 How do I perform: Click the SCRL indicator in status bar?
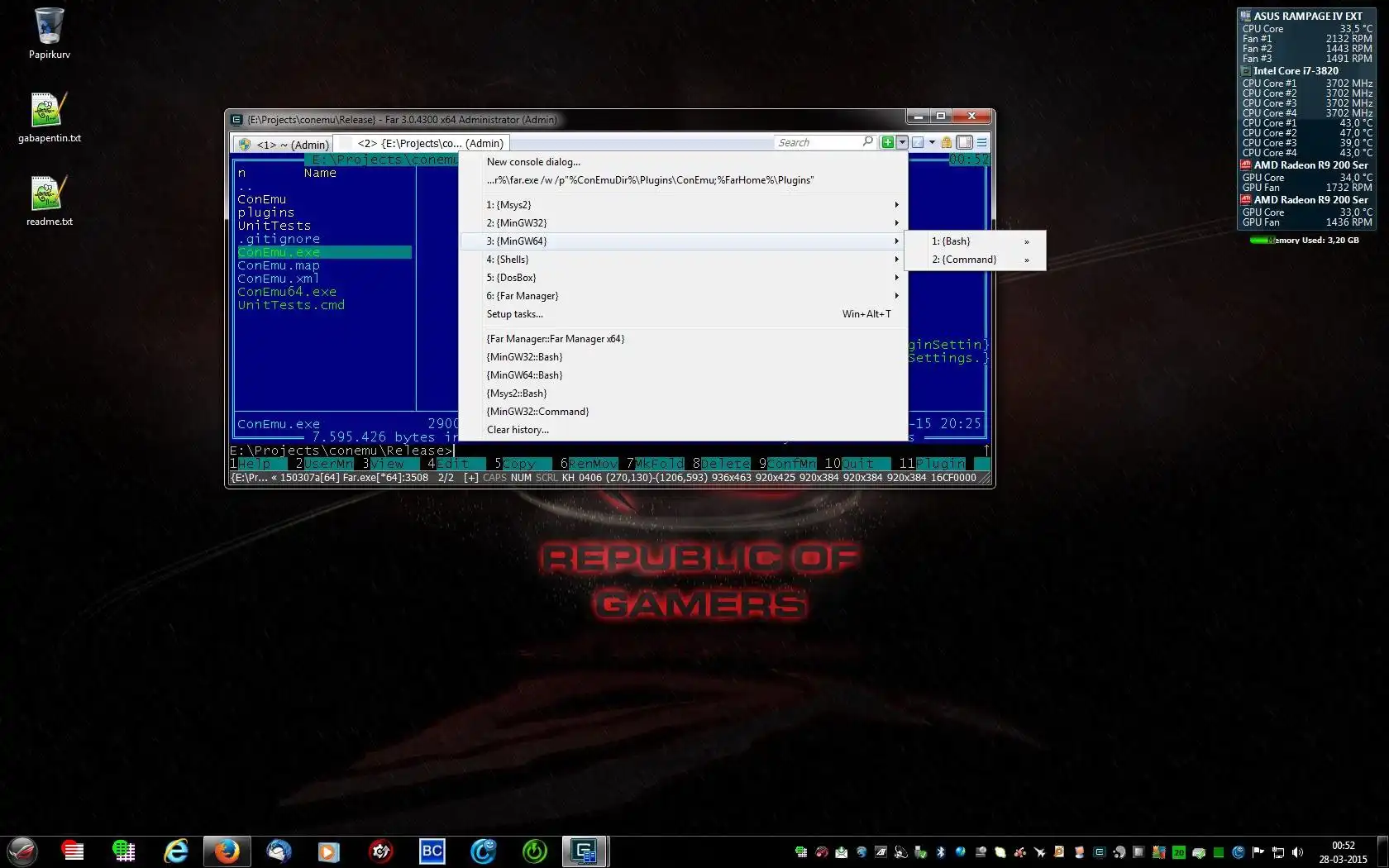(x=547, y=478)
